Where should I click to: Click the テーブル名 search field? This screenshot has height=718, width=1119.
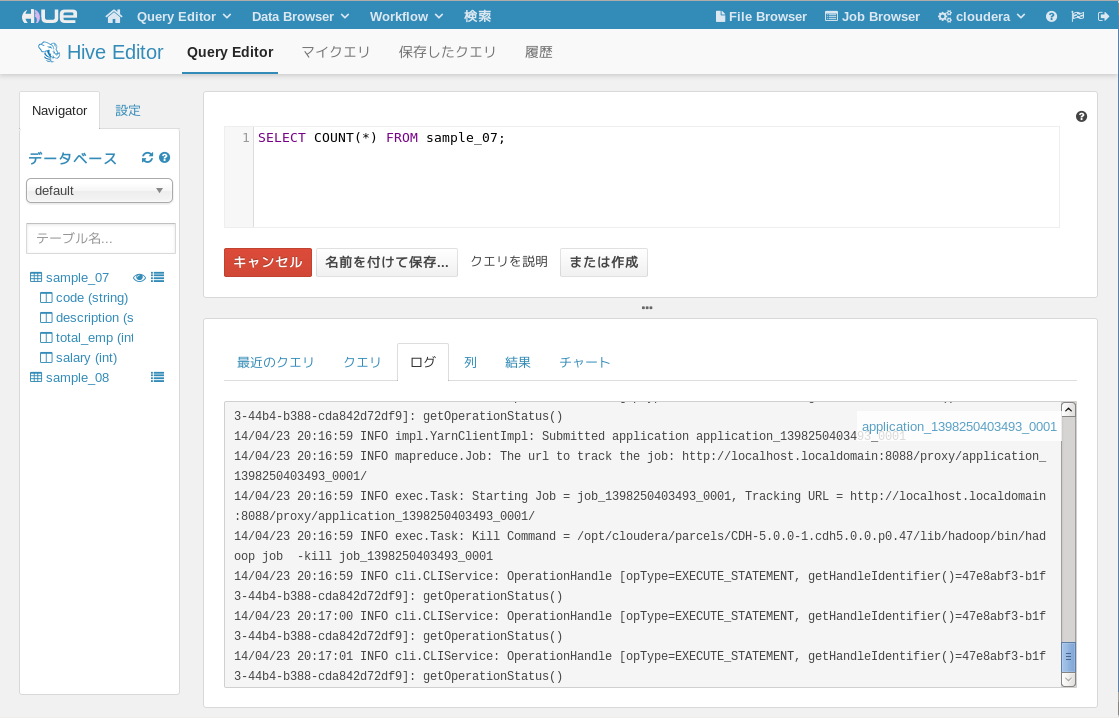pos(101,238)
